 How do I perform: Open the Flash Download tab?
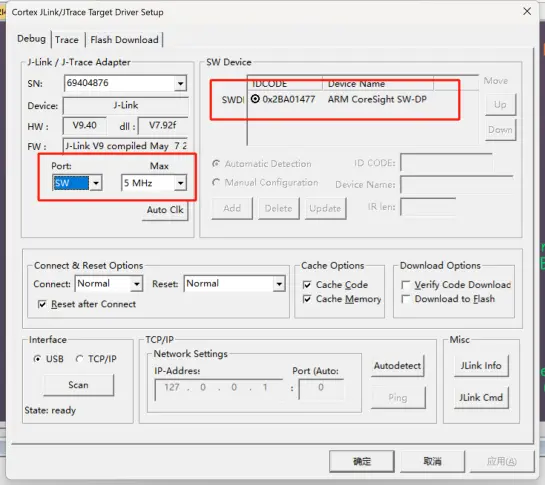124,40
